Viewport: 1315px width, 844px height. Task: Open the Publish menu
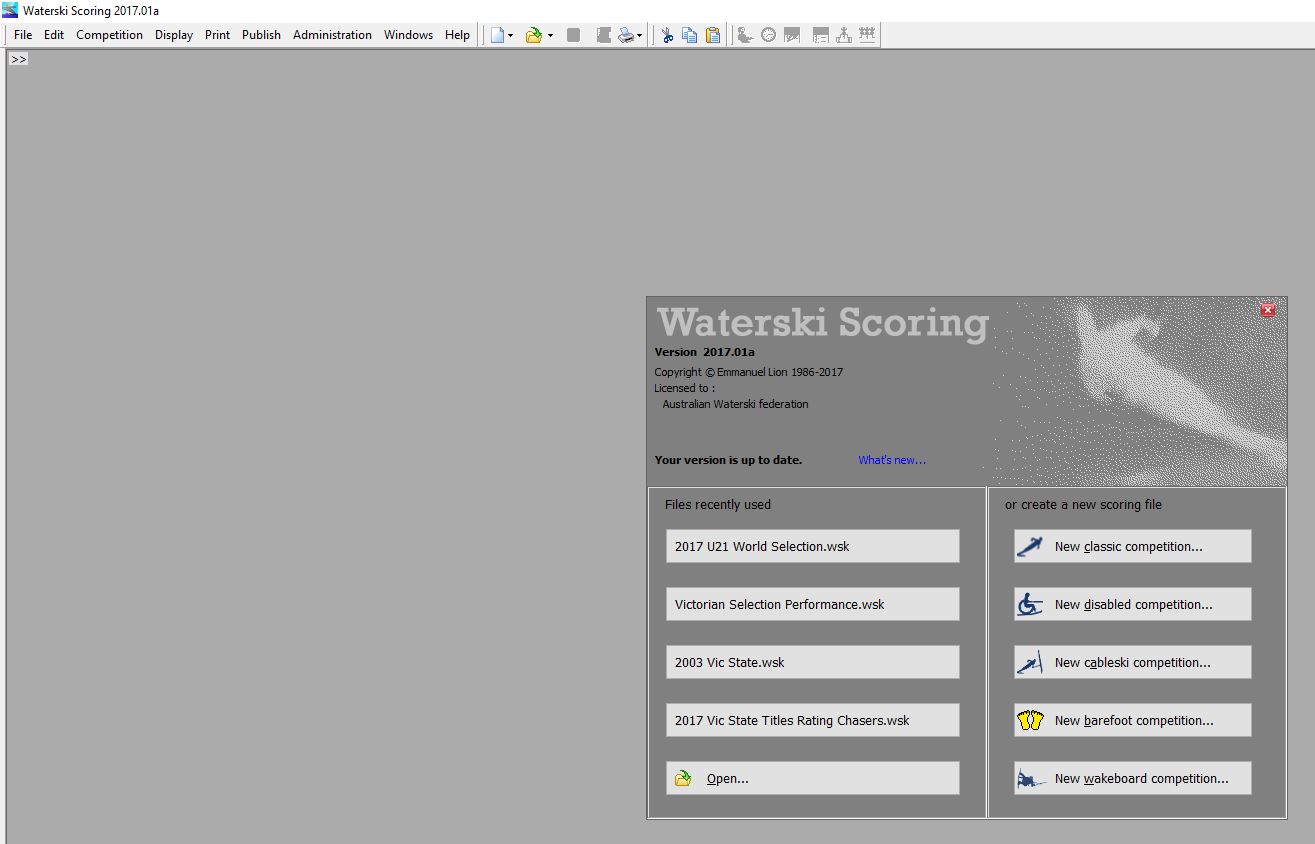261,34
